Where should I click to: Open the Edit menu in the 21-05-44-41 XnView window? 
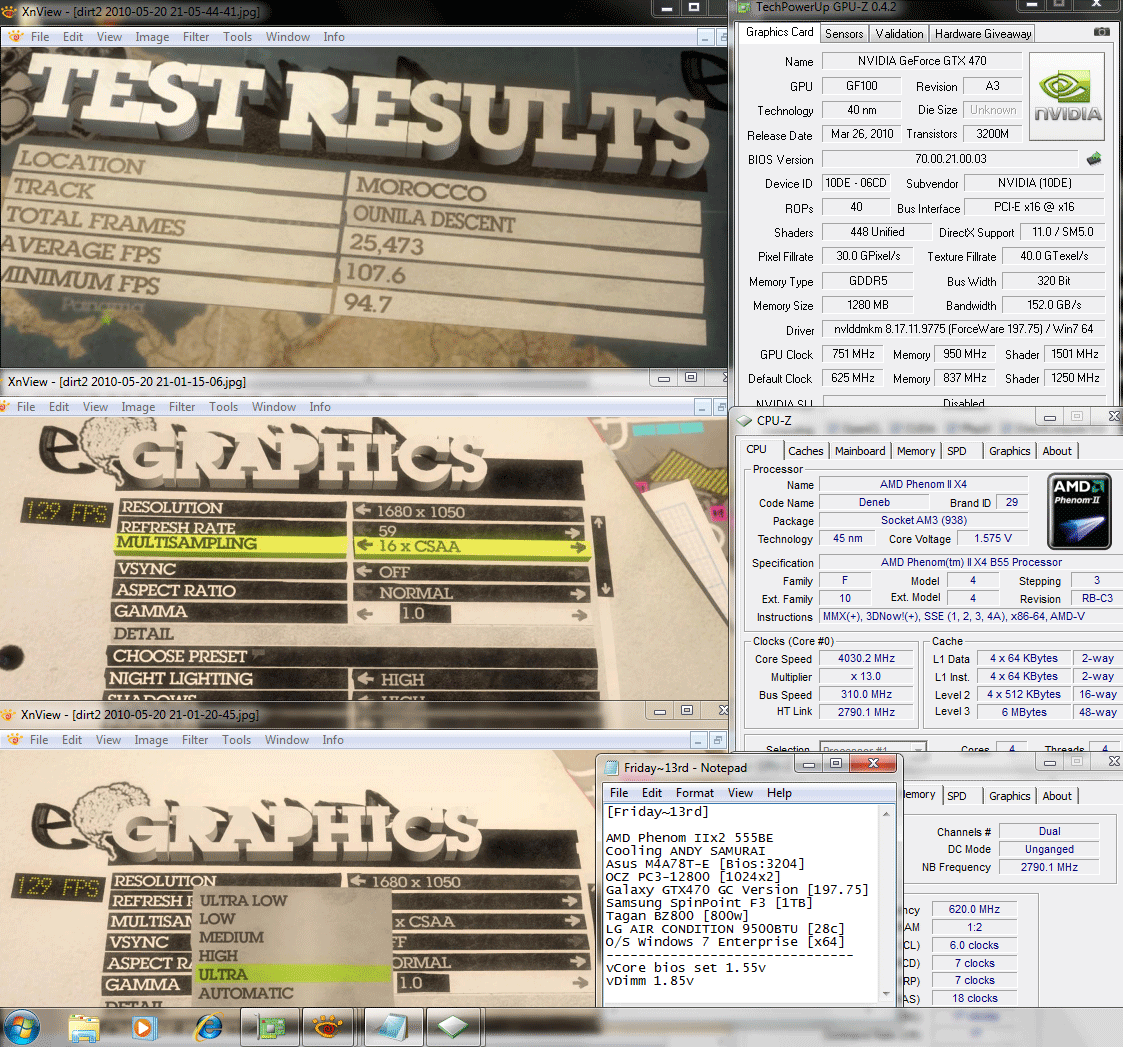[x=72, y=37]
